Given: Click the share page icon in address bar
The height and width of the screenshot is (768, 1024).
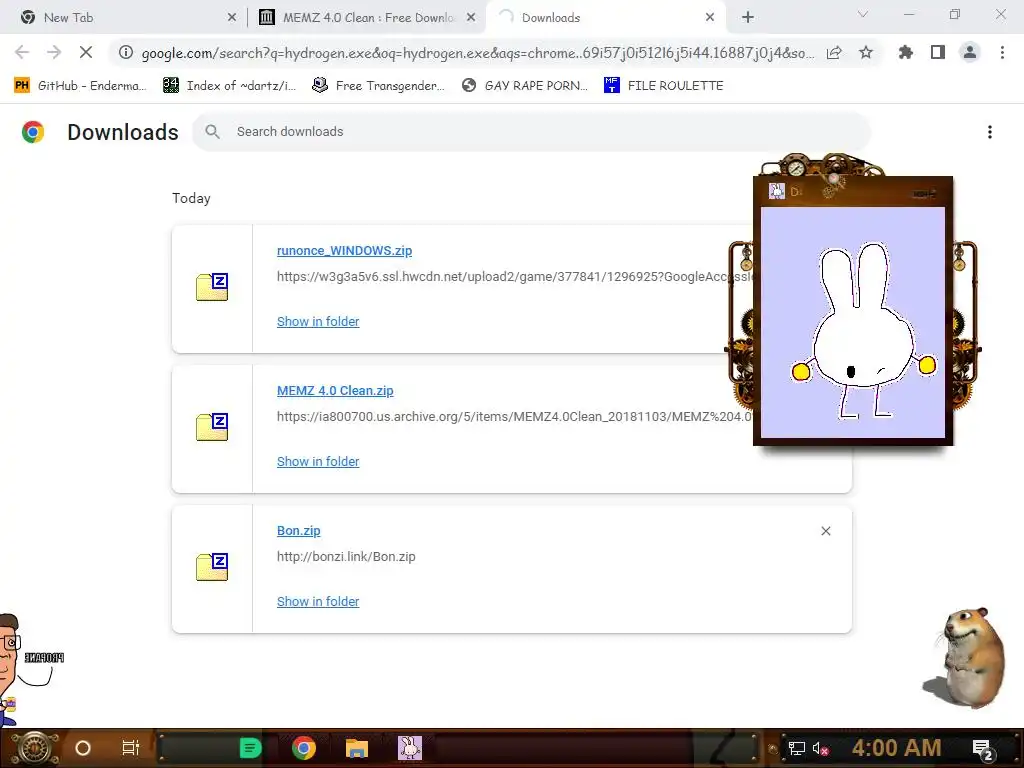Looking at the screenshot, I should pos(834,52).
